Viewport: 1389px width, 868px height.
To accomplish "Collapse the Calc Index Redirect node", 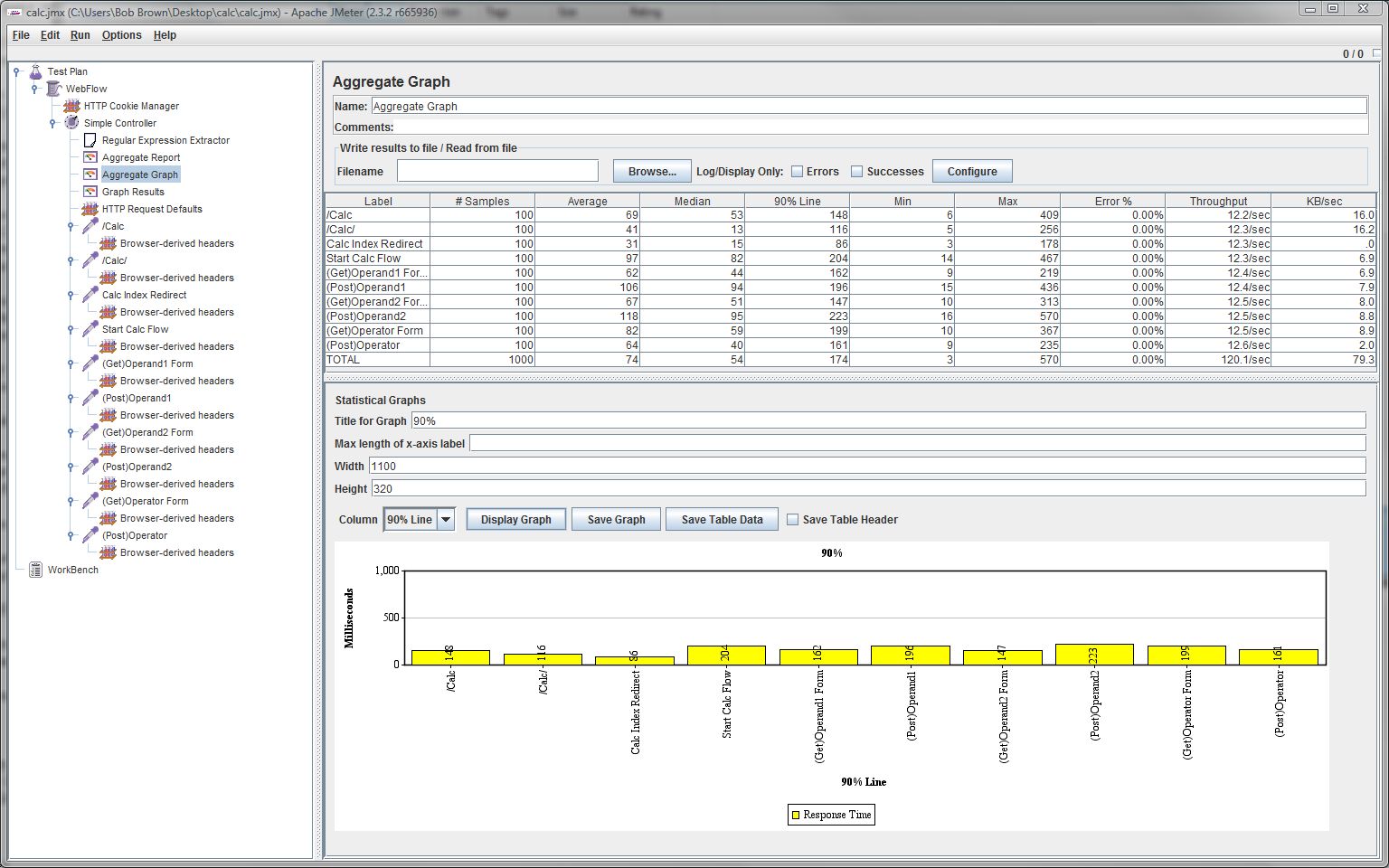I will pos(71,295).
